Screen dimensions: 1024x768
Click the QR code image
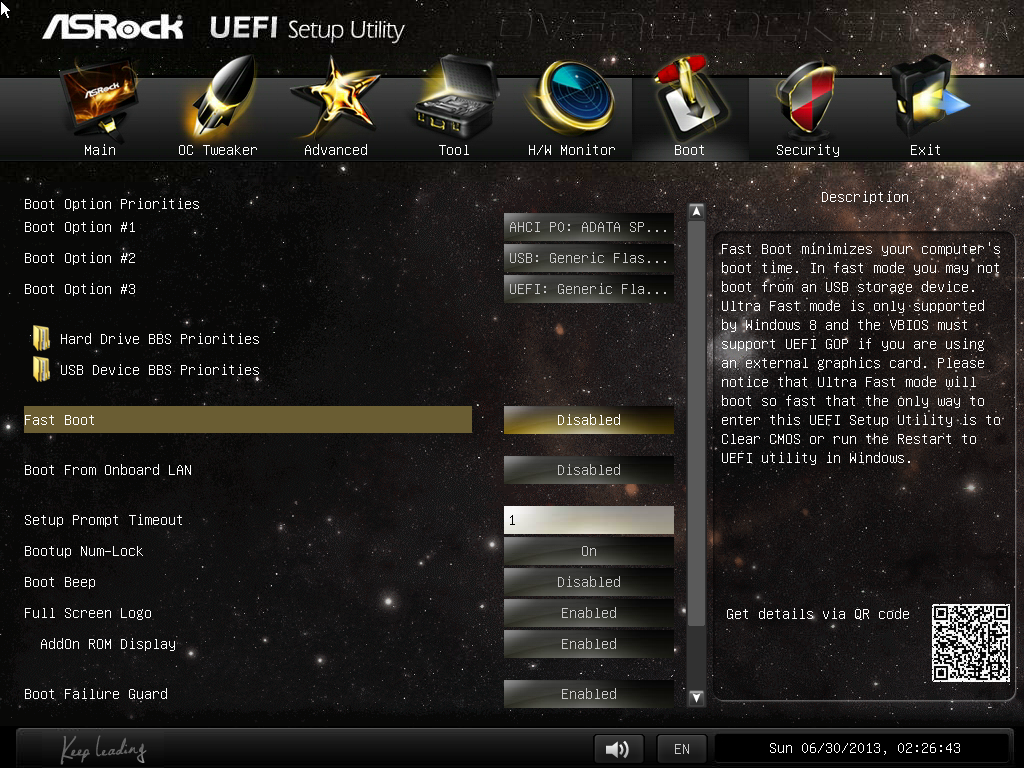point(970,643)
